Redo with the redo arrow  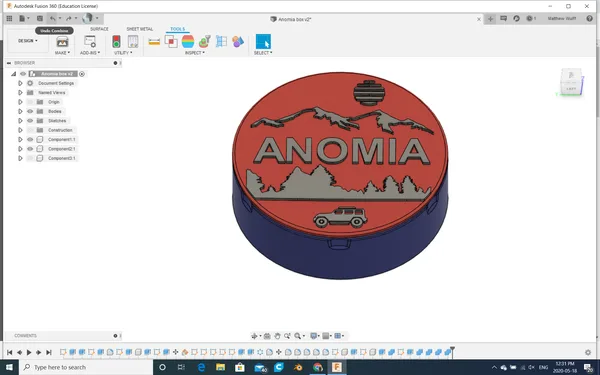point(68,18)
